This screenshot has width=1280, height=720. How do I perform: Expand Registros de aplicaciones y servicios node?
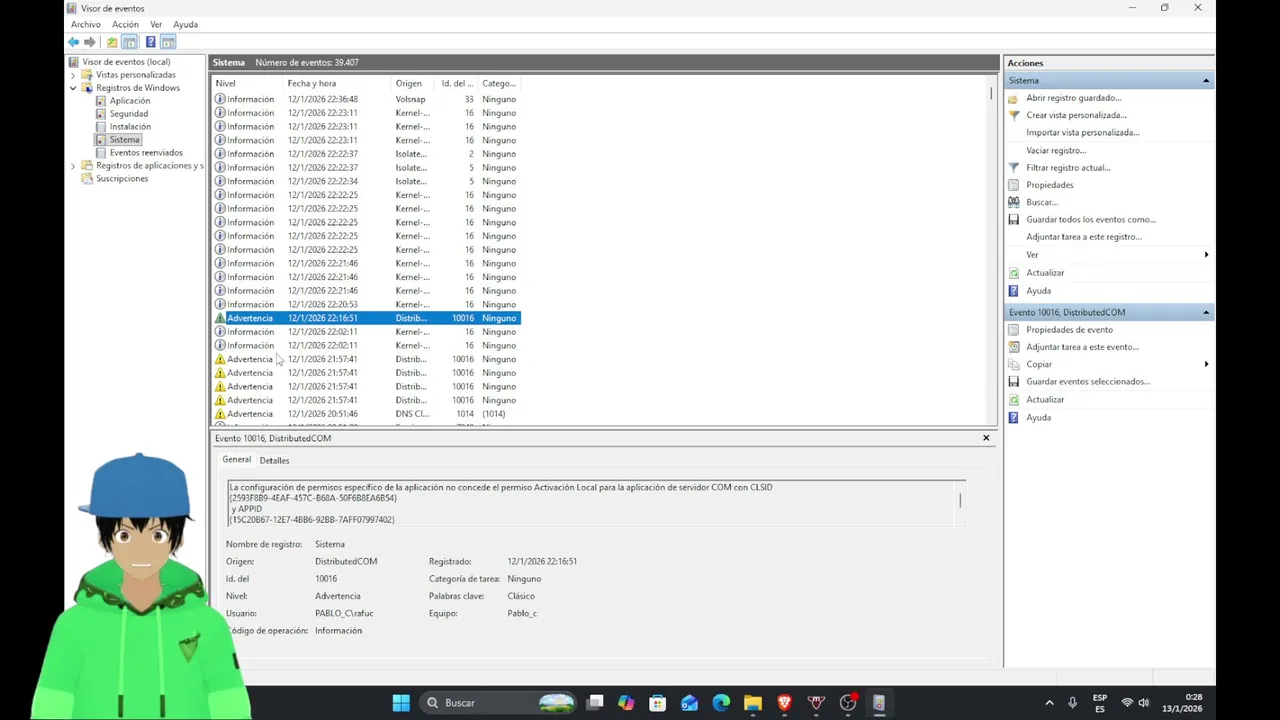(73, 166)
